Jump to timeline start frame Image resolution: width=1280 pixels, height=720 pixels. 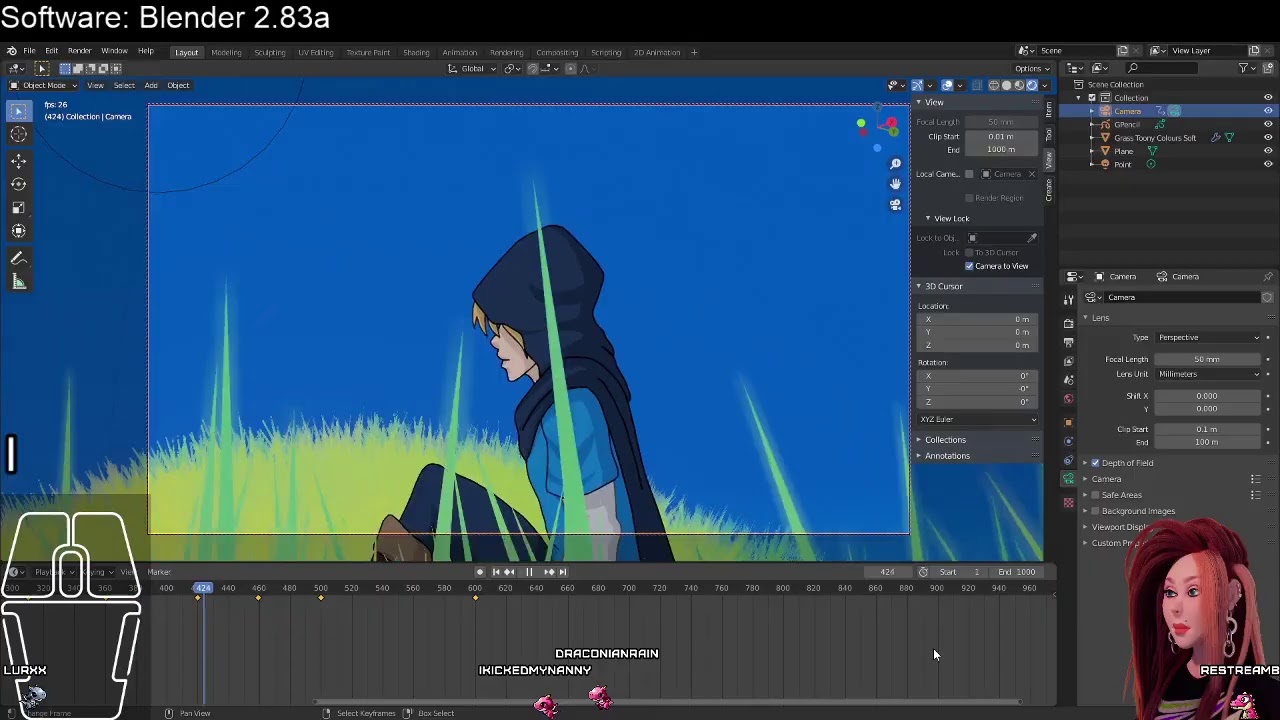[495, 572]
